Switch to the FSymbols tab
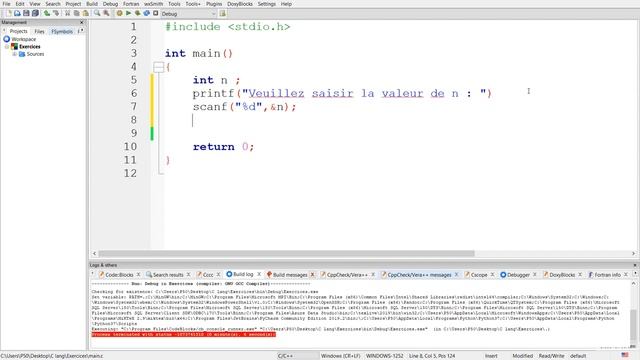640x360 pixels. (x=62, y=31)
